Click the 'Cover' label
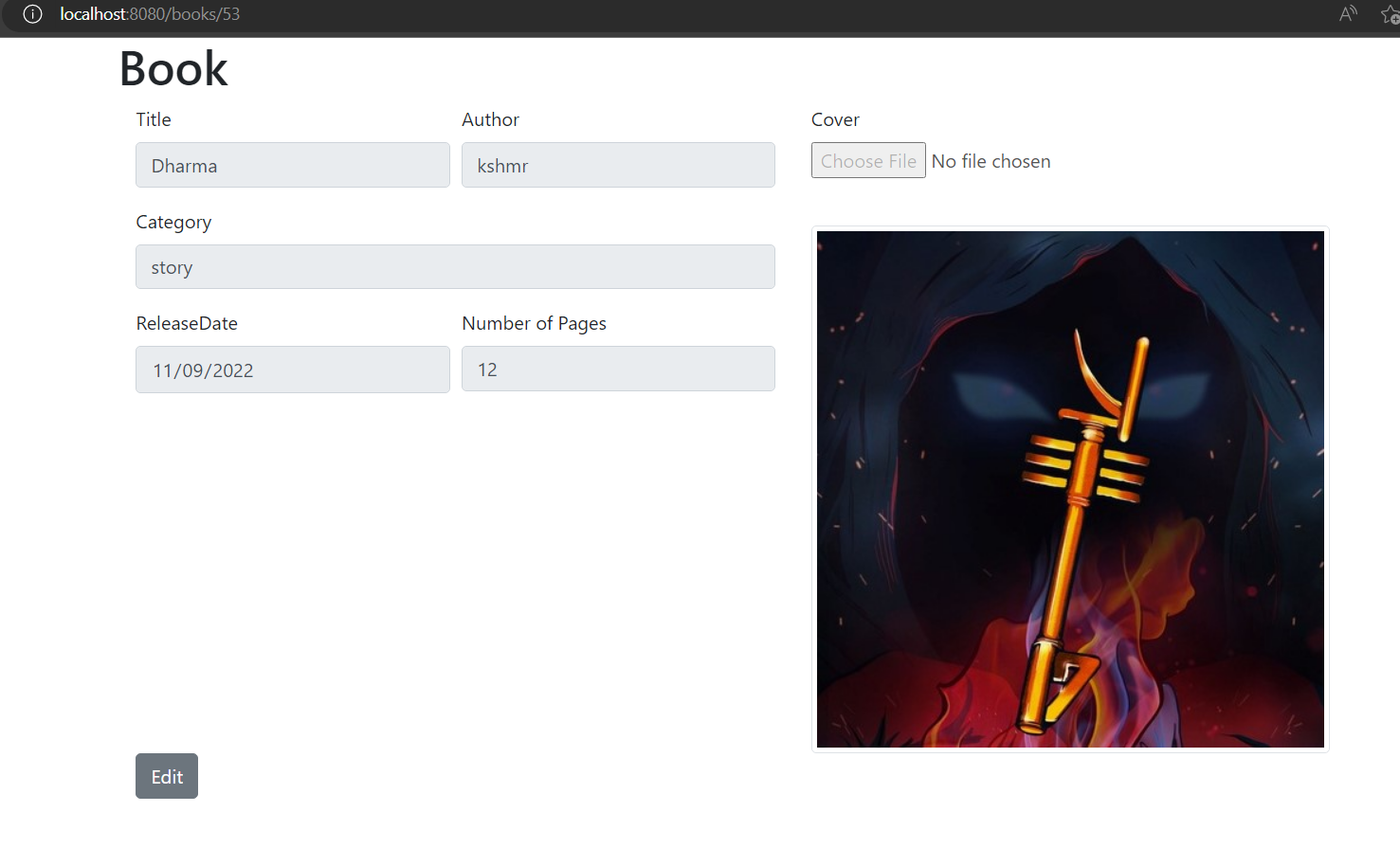The image size is (1400, 848). click(x=835, y=119)
